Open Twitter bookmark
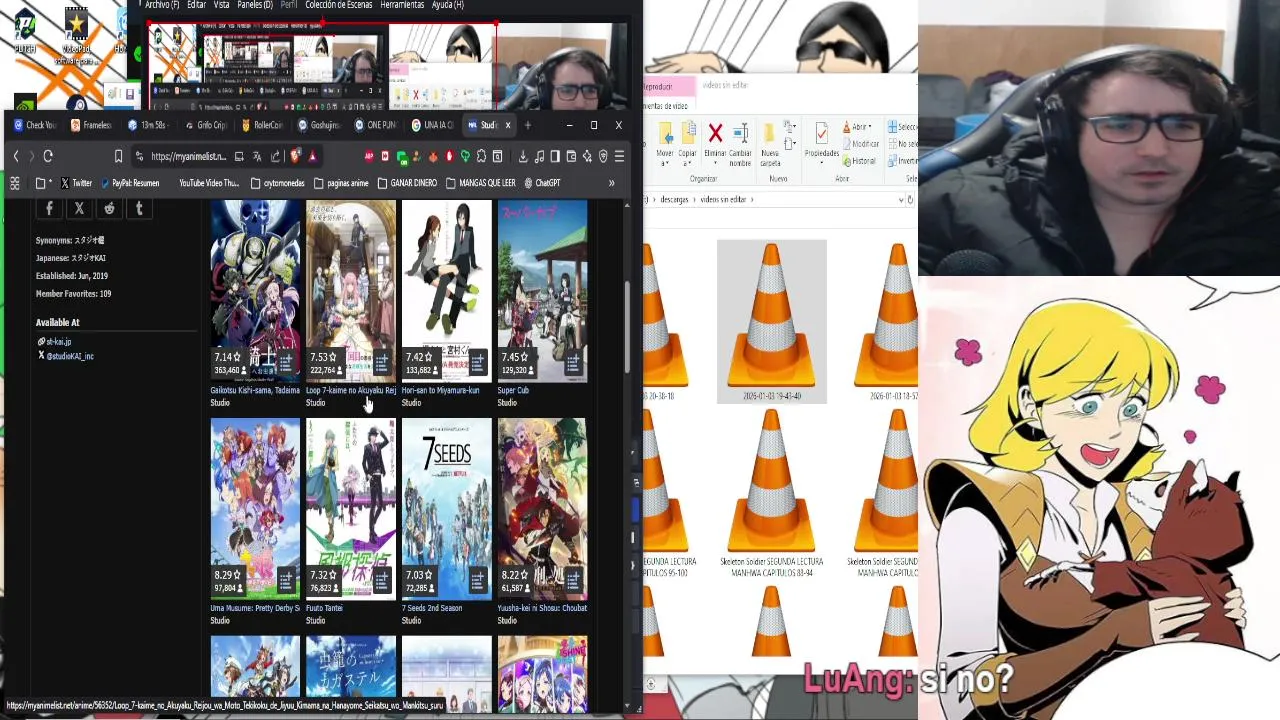 coord(76,183)
